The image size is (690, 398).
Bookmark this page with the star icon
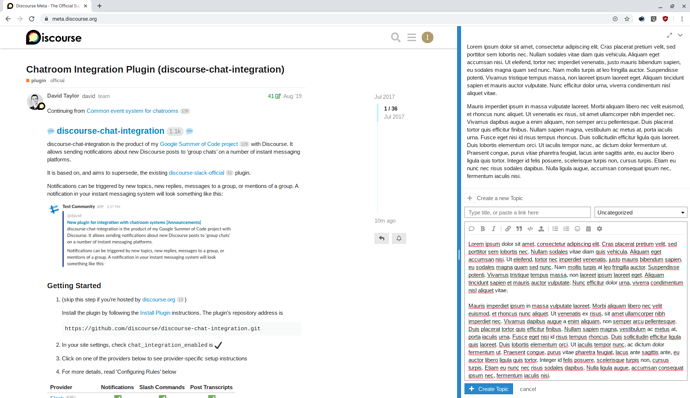click(627, 19)
